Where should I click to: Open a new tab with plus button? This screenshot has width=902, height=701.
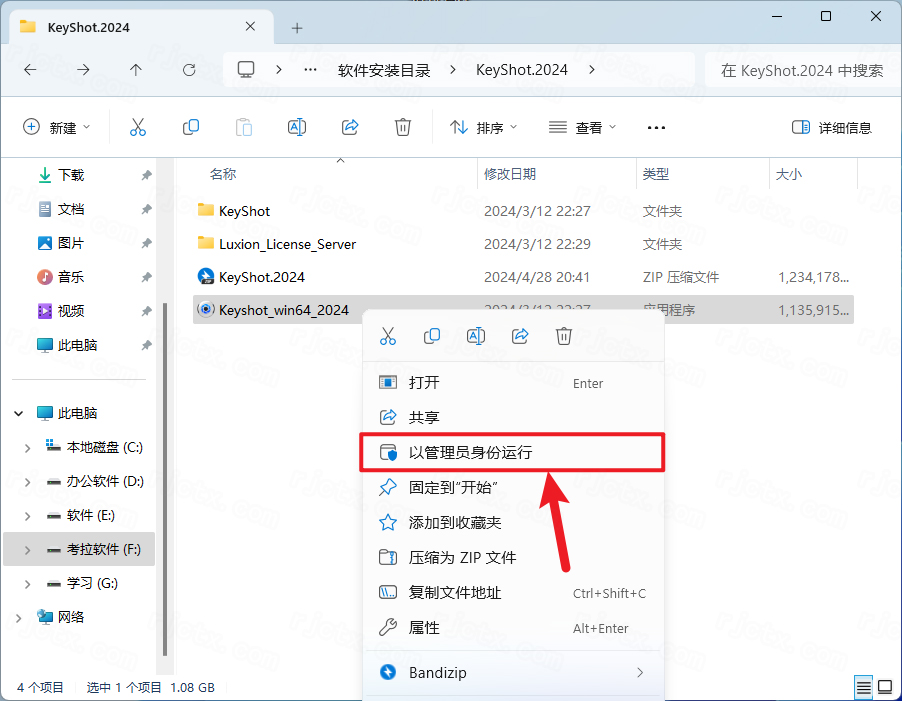(297, 28)
